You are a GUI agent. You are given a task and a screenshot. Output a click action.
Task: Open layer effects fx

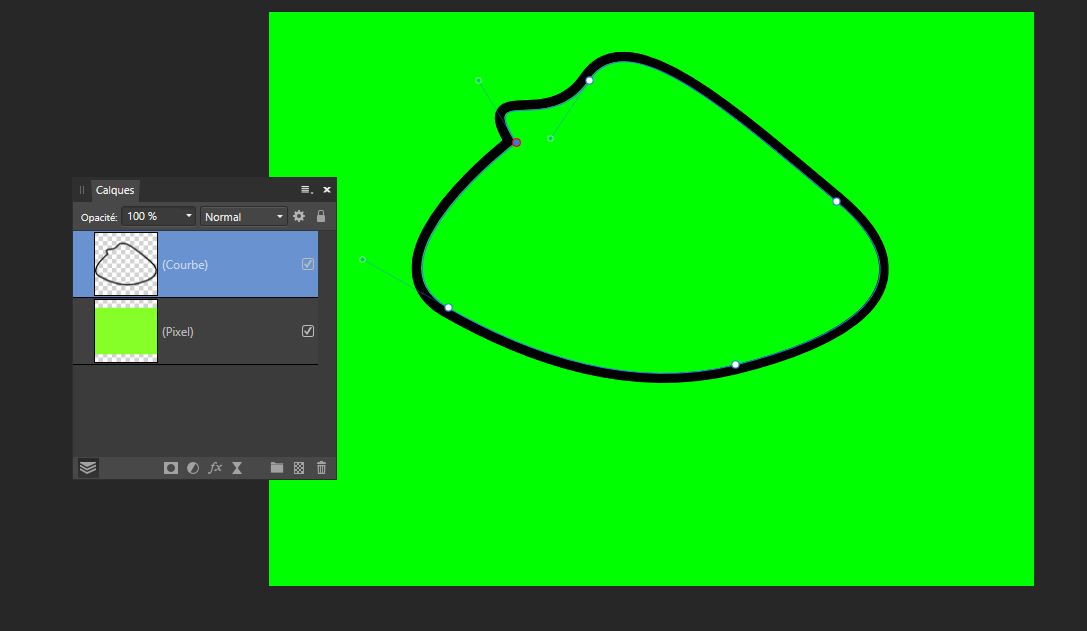[x=216, y=468]
